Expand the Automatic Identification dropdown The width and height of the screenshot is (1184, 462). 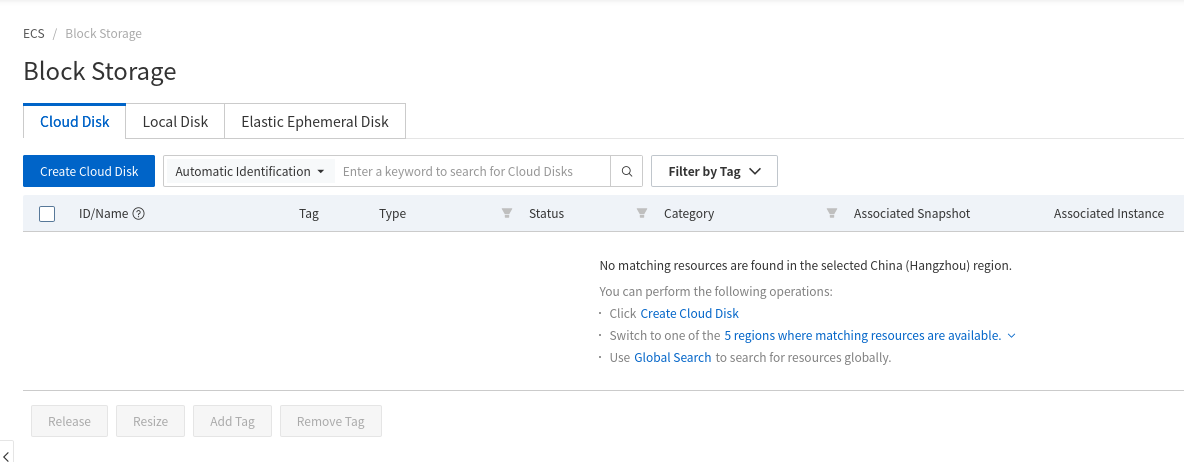coord(249,171)
